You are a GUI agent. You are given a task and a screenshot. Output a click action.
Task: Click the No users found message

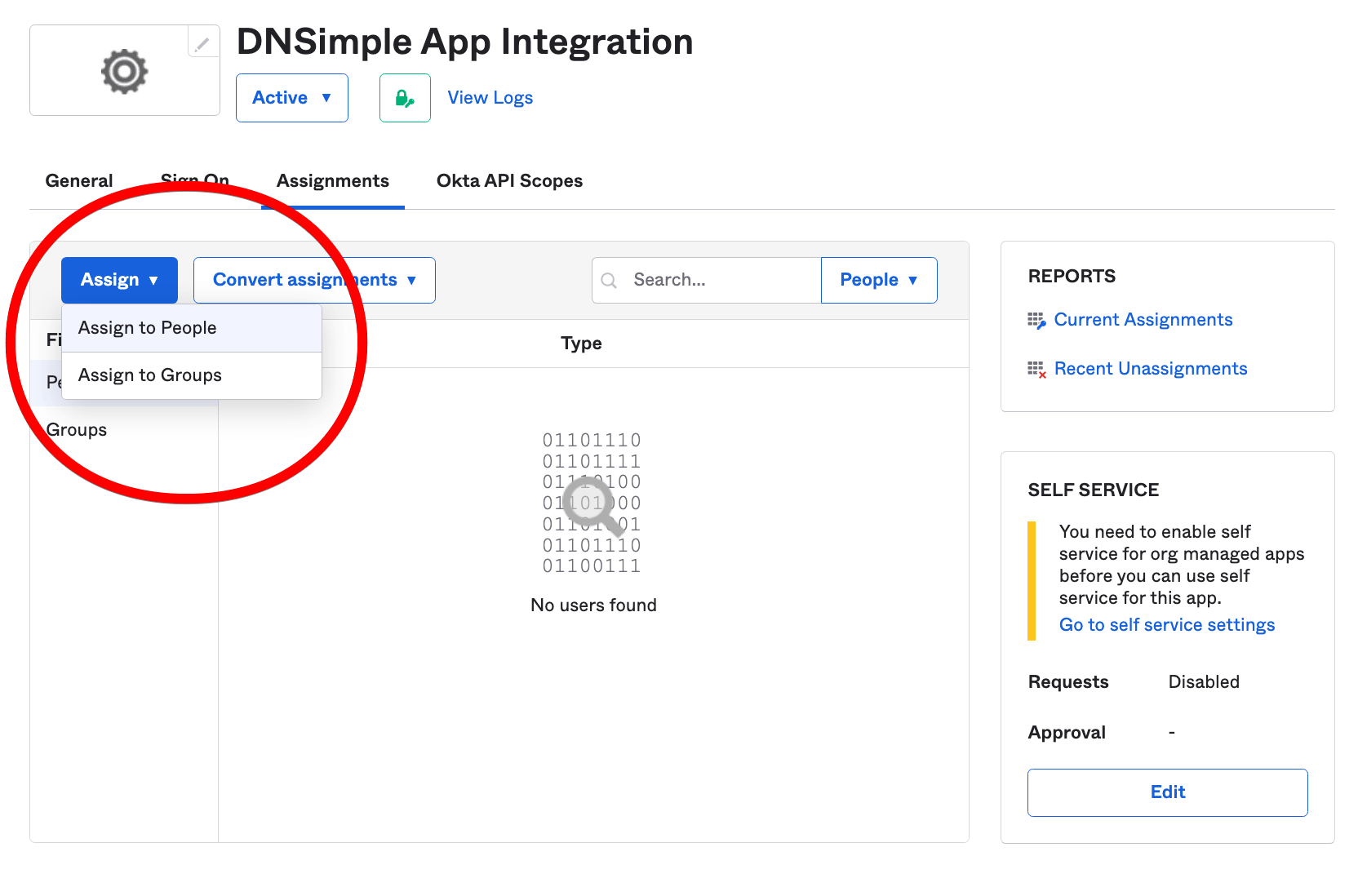click(593, 605)
